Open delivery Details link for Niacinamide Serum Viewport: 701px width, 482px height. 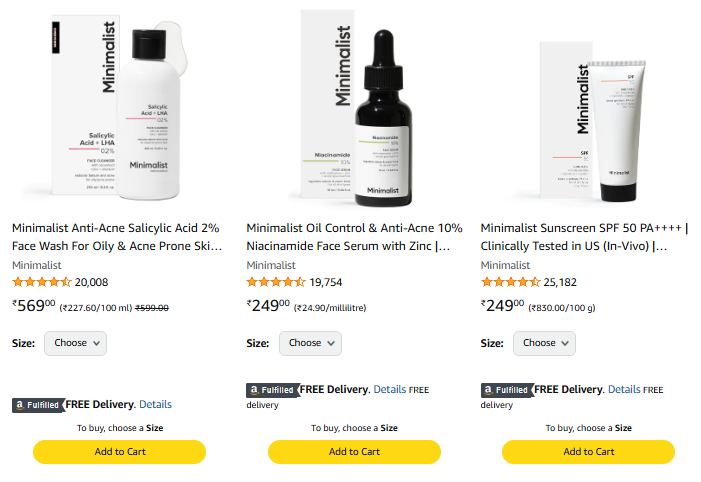pos(389,389)
